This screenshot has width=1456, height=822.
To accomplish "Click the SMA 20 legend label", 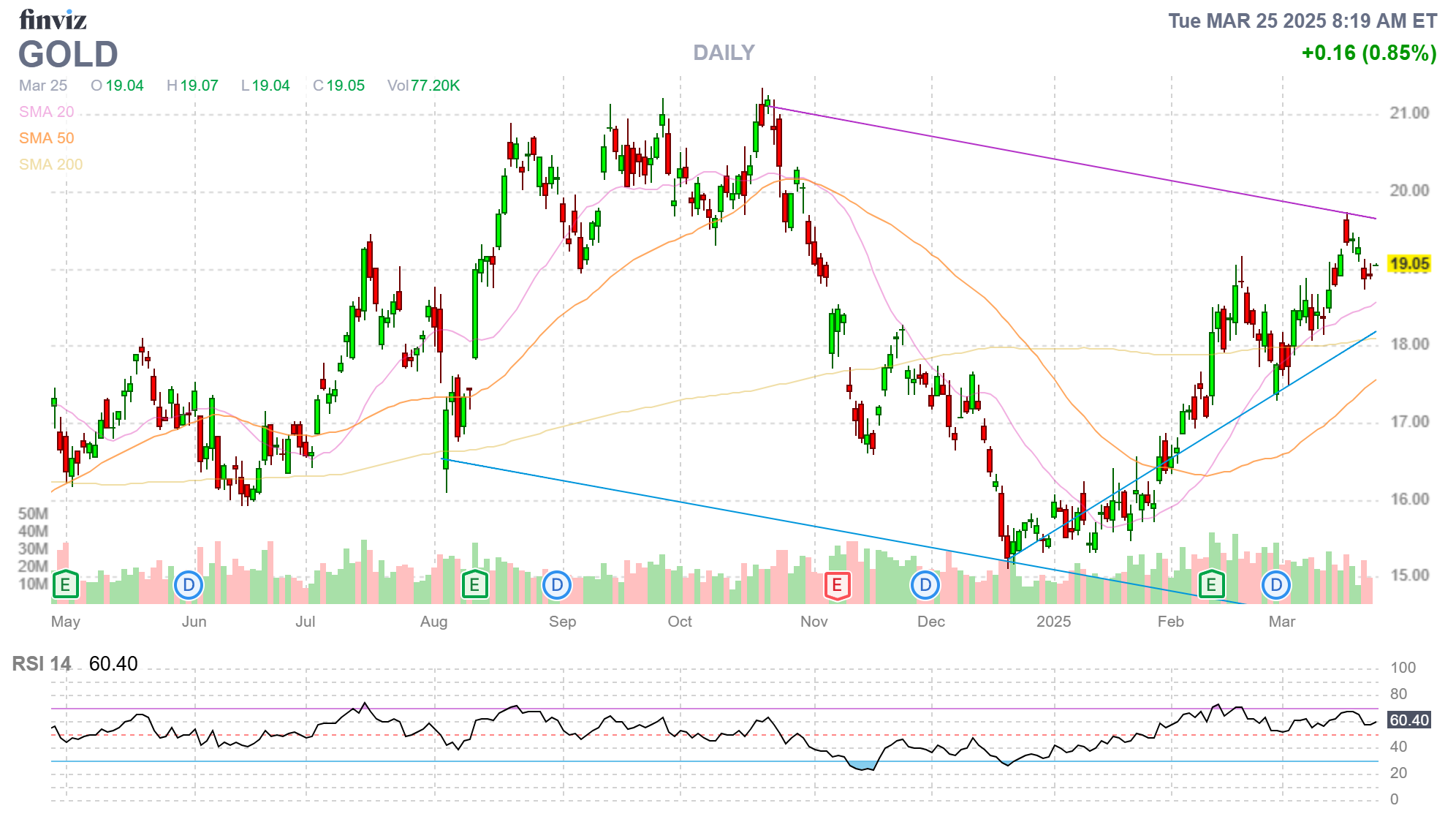I will click(46, 112).
